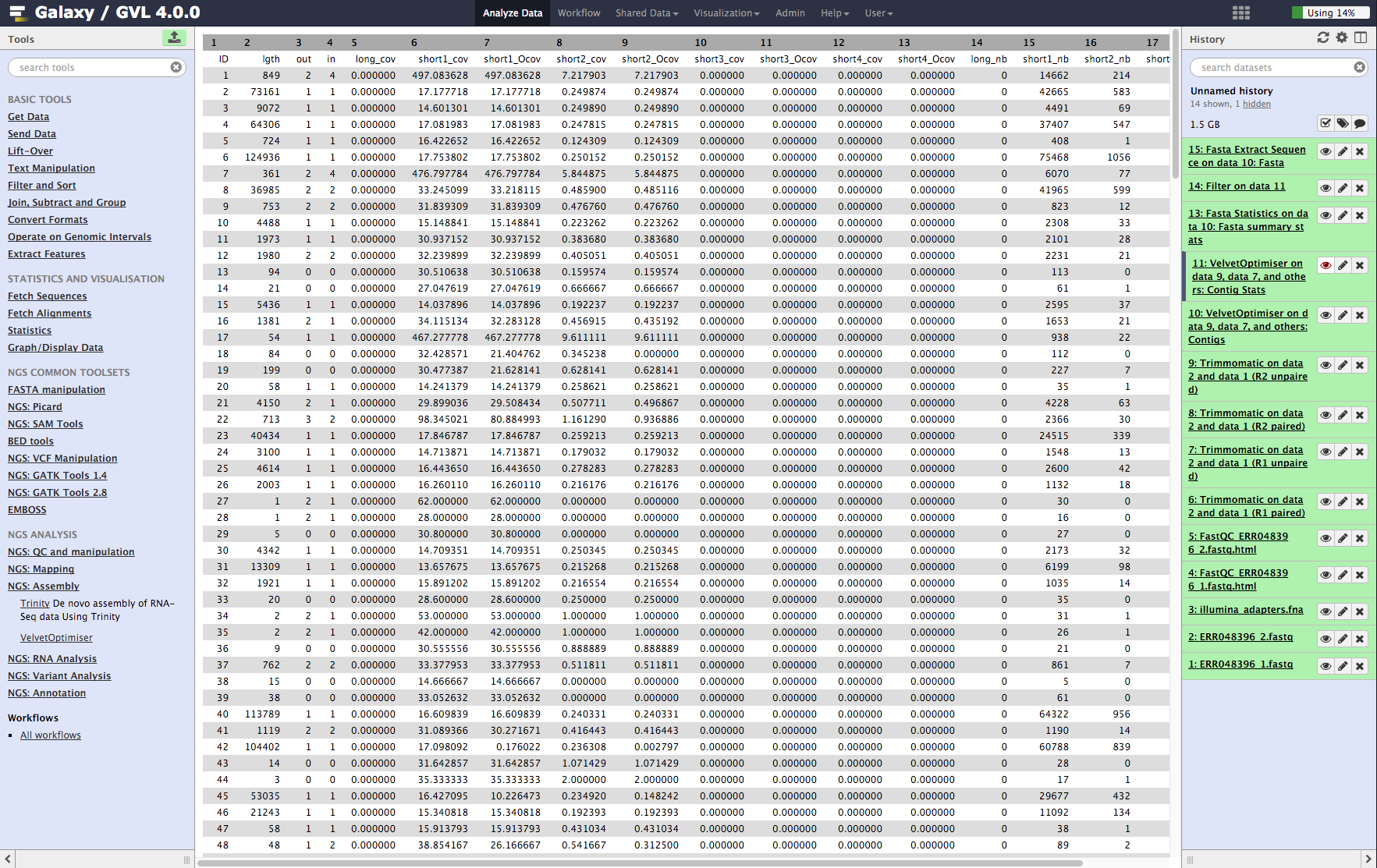Expand the NGS: Mapping tool section
The width and height of the screenshot is (1377, 868).
(41, 569)
